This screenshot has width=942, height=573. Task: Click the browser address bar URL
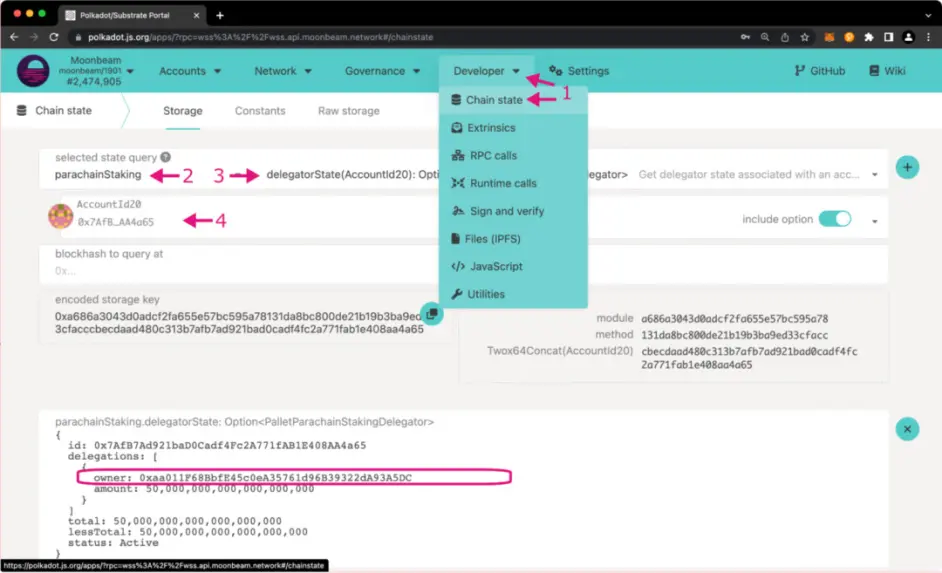coord(261,37)
